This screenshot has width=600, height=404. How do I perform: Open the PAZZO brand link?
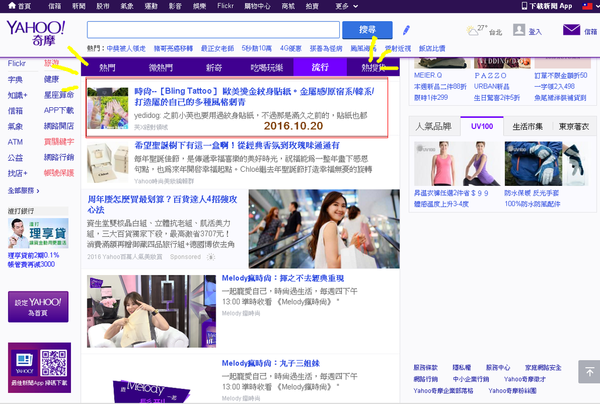490,76
